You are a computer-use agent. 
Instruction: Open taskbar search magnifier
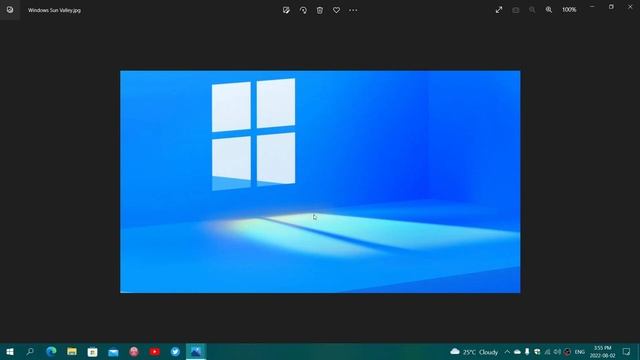coord(30,351)
